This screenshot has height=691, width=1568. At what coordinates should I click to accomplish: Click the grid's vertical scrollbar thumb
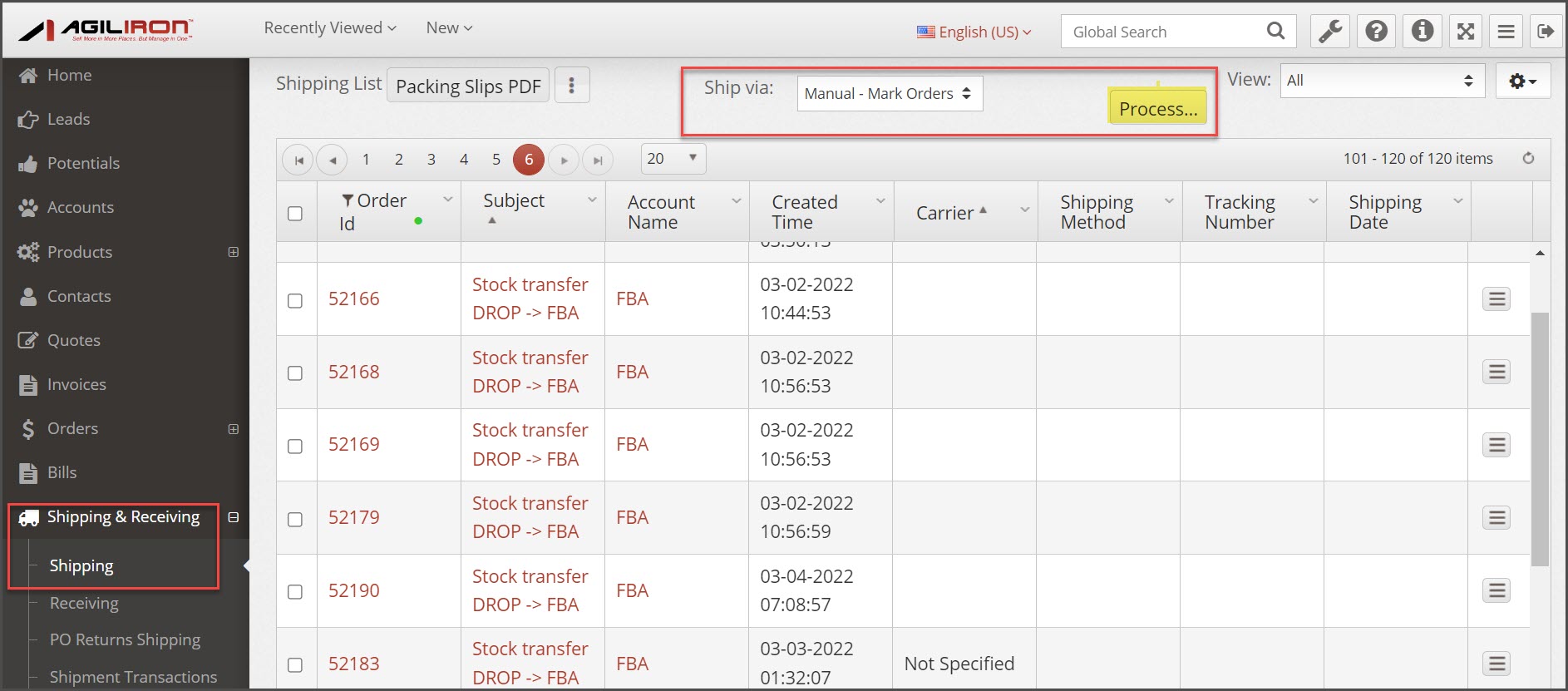[x=1540, y=439]
